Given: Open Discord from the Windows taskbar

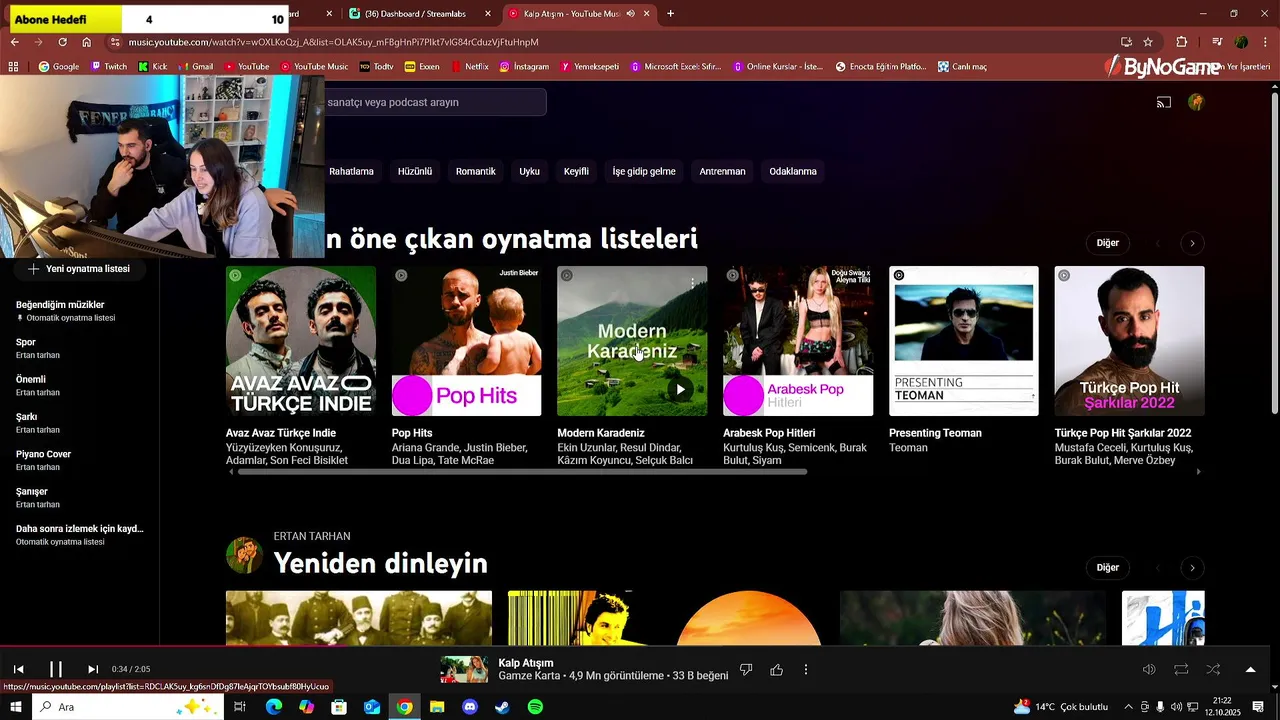Looking at the screenshot, I should pos(470,707).
